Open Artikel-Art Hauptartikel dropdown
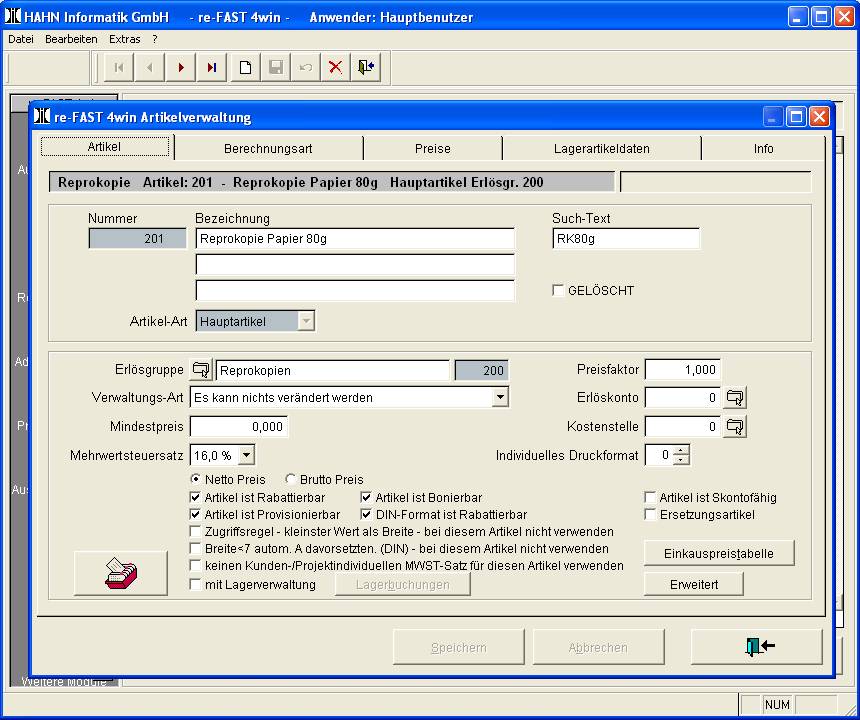860x720 pixels. [x=306, y=321]
